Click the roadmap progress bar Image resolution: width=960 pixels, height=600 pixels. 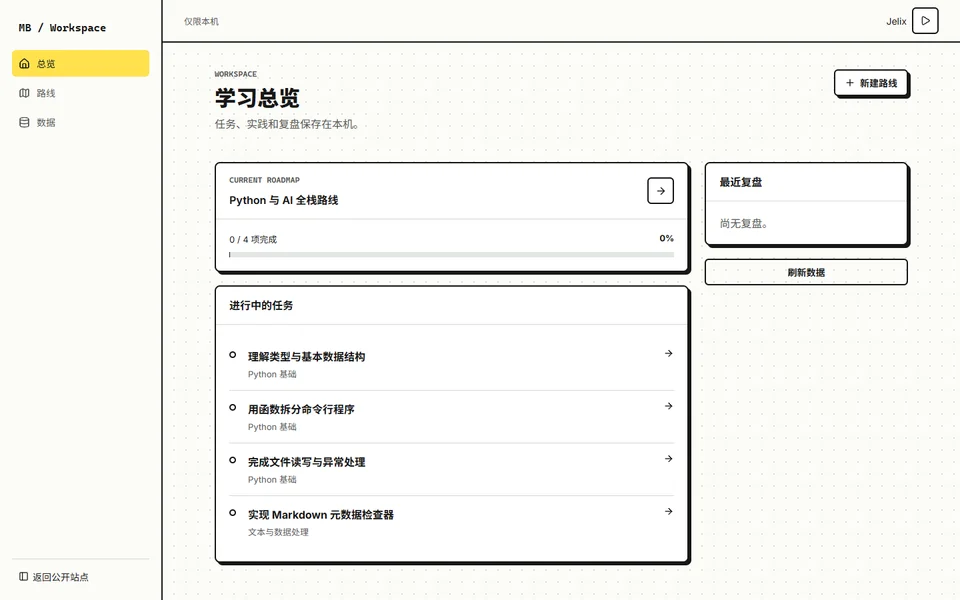coord(452,255)
